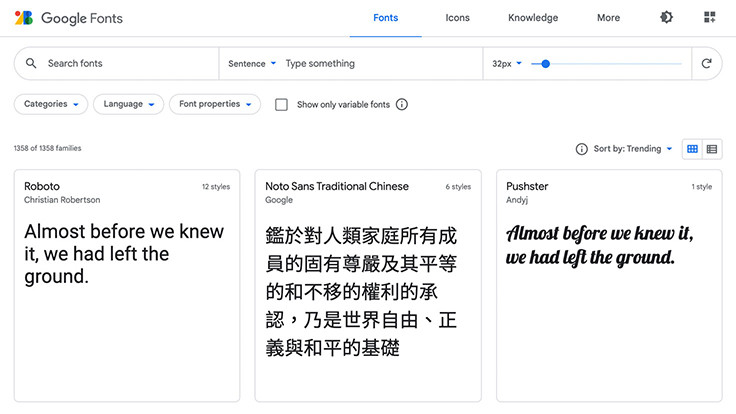Toggle the dark theme brightness icon
The width and height of the screenshot is (736, 414).
point(666,17)
